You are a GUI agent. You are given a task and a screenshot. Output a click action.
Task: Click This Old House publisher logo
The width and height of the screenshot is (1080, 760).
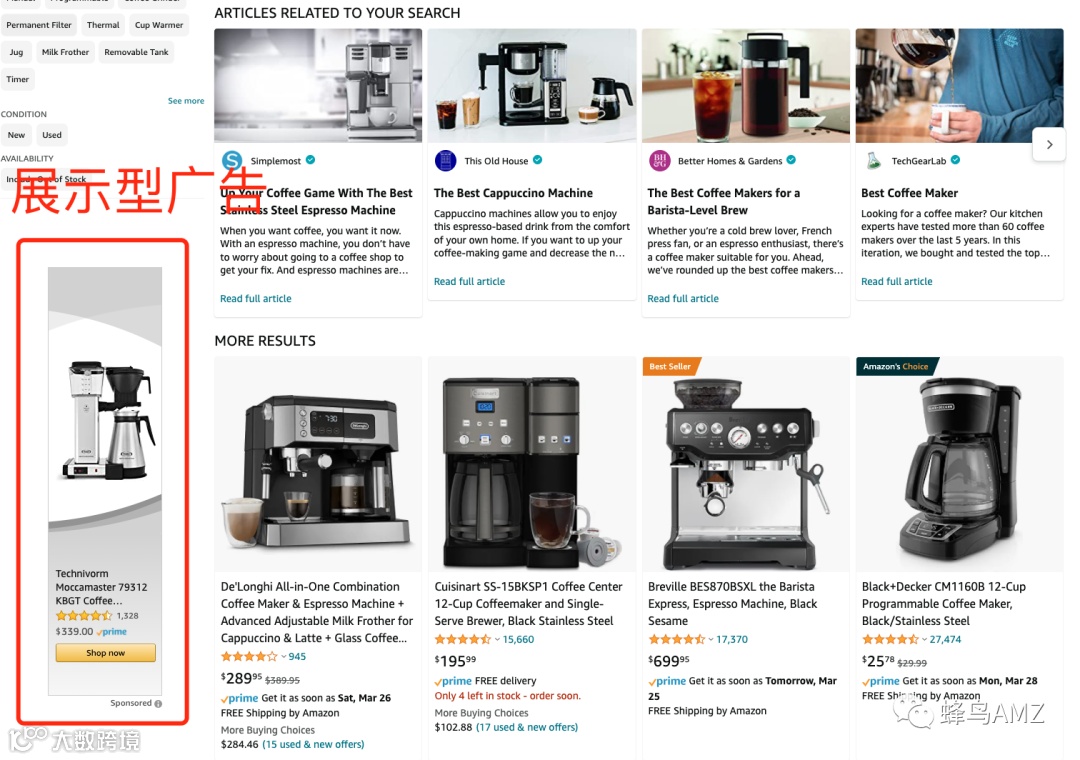[446, 161]
